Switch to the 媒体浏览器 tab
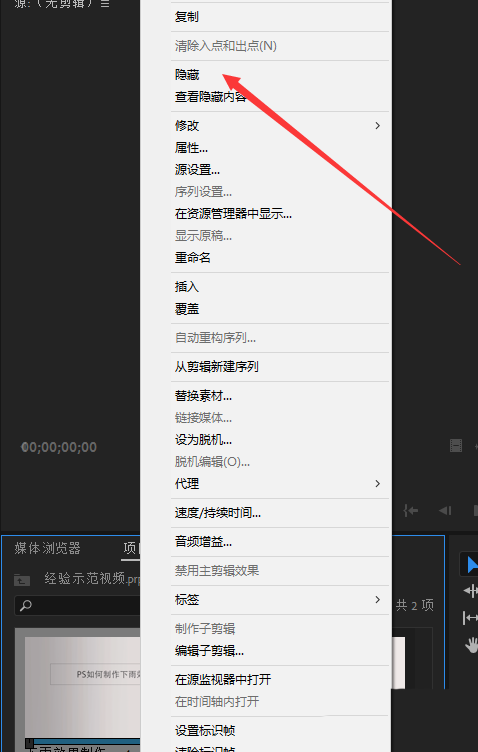The image size is (478, 752). [x=47, y=548]
